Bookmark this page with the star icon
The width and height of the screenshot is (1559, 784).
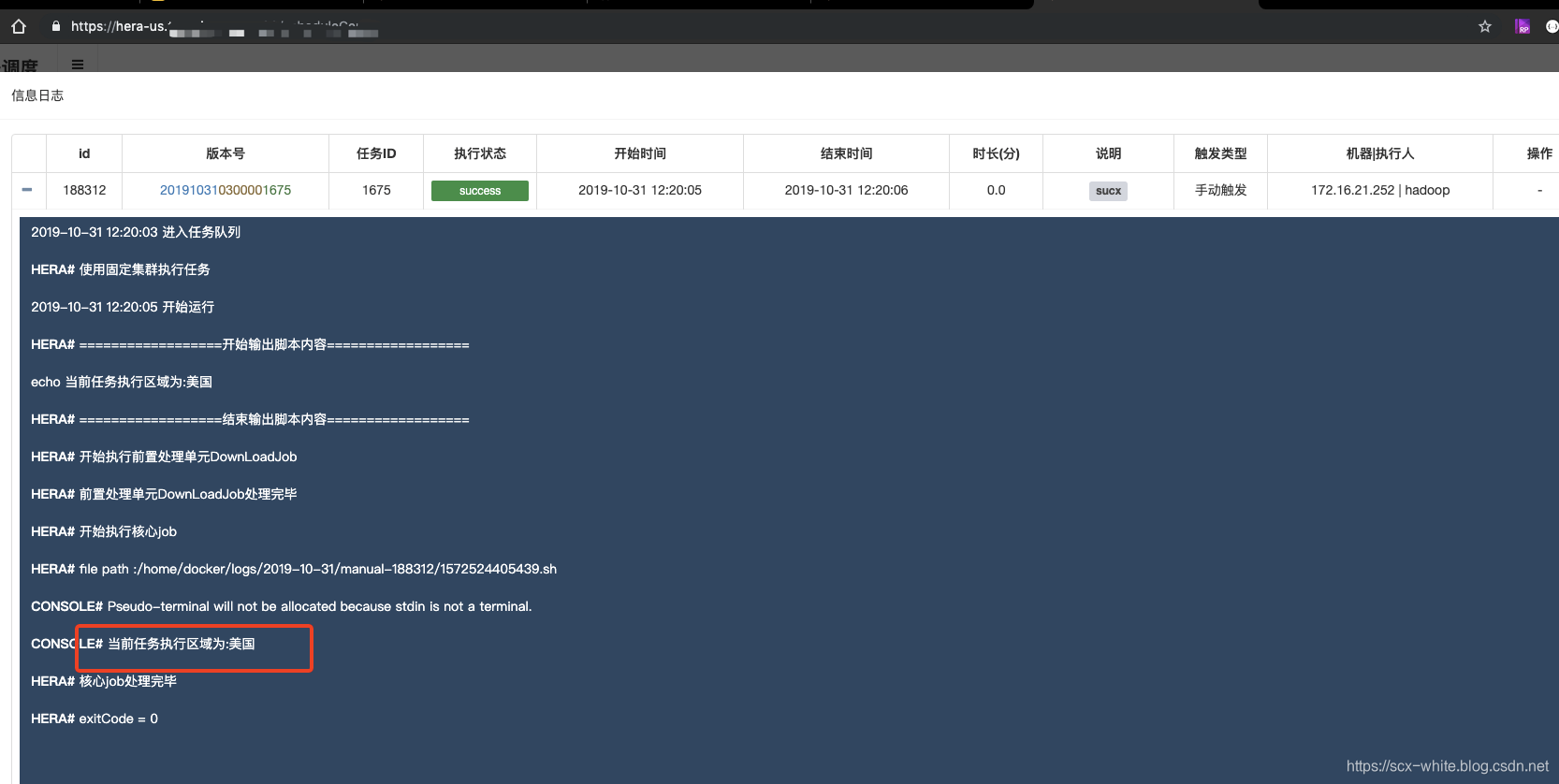(1485, 26)
